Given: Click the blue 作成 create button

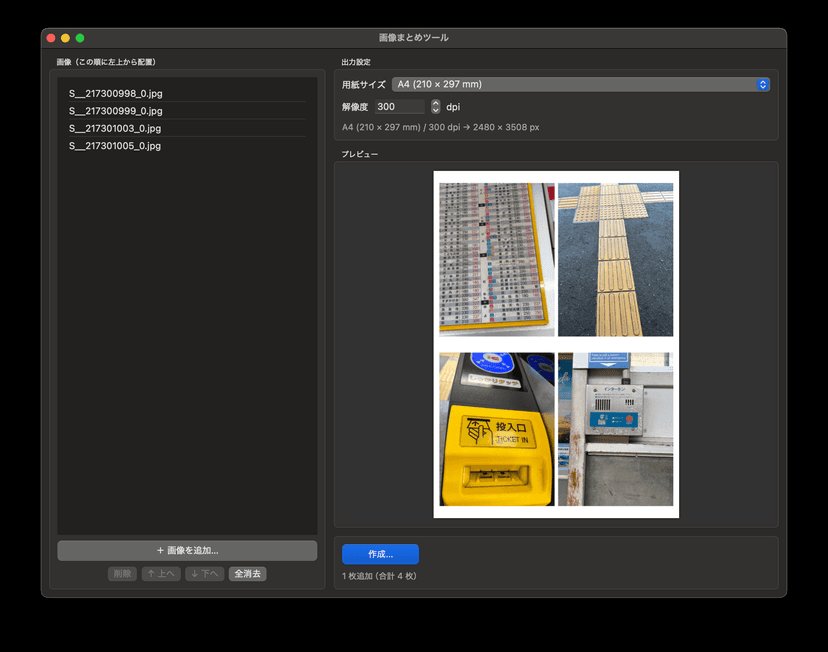Looking at the screenshot, I should (x=380, y=554).
